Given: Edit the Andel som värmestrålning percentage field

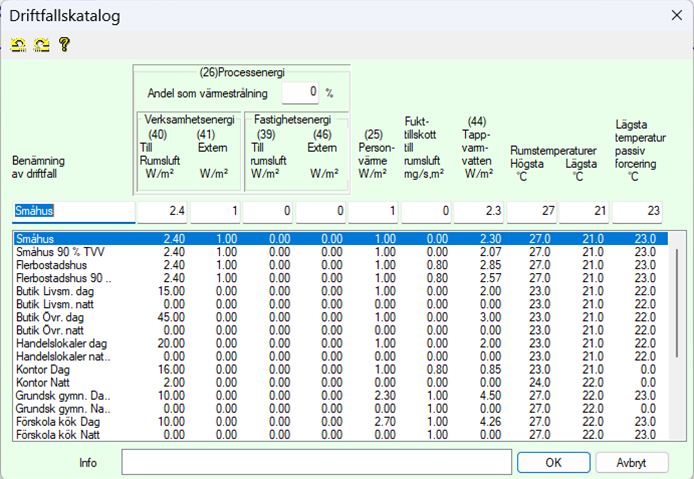Looking at the screenshot, I should coord(299,92).
